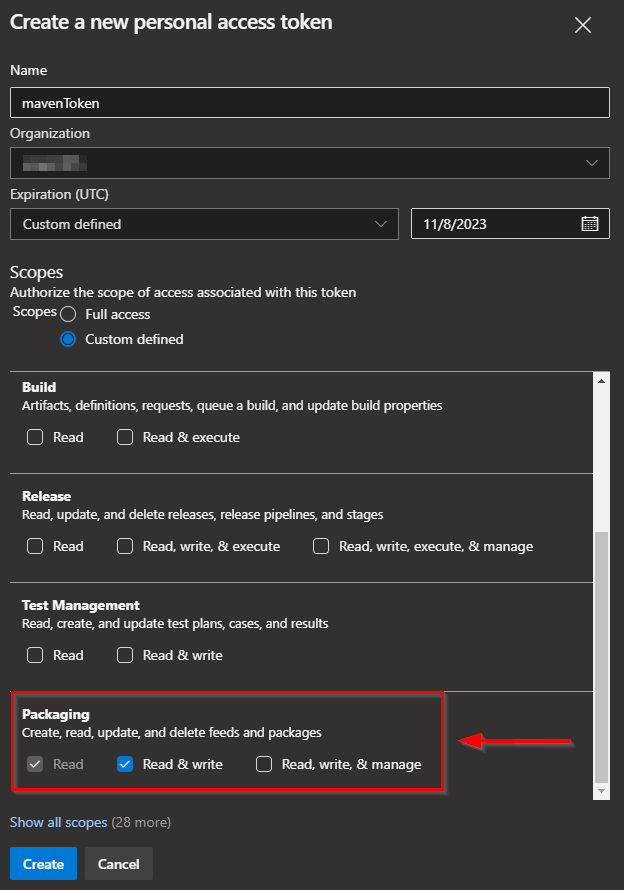The width and height of the screenshot is (624, 890).
Task: Enable Read & write for Test Management
Action: pos(124,655)
